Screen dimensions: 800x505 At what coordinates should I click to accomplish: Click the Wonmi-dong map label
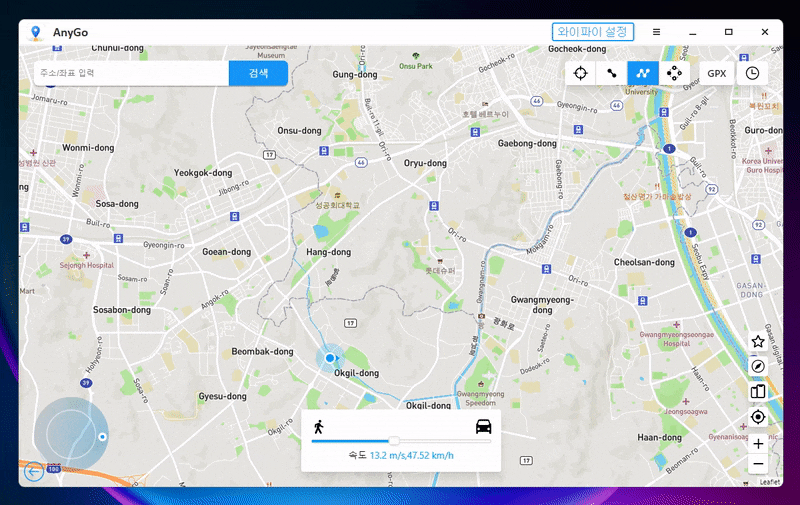click(88, 148)
